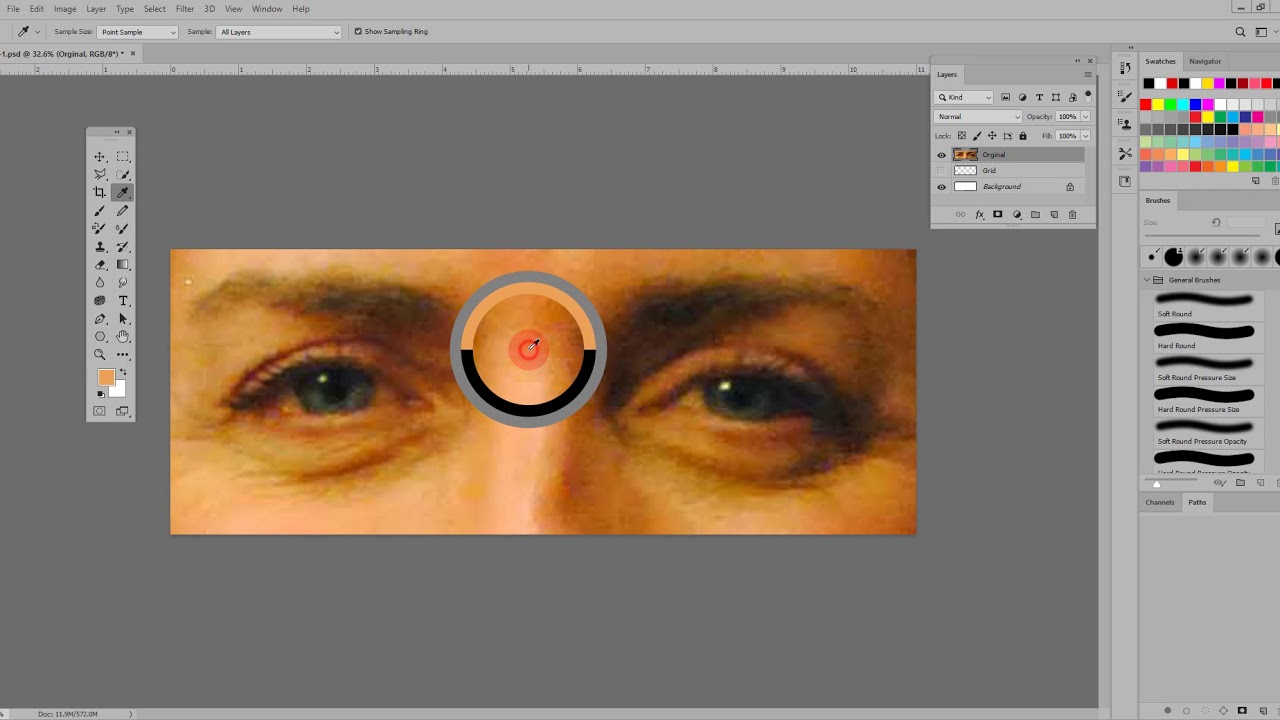Choose the Hard Round brush preset

(1210, 336)
